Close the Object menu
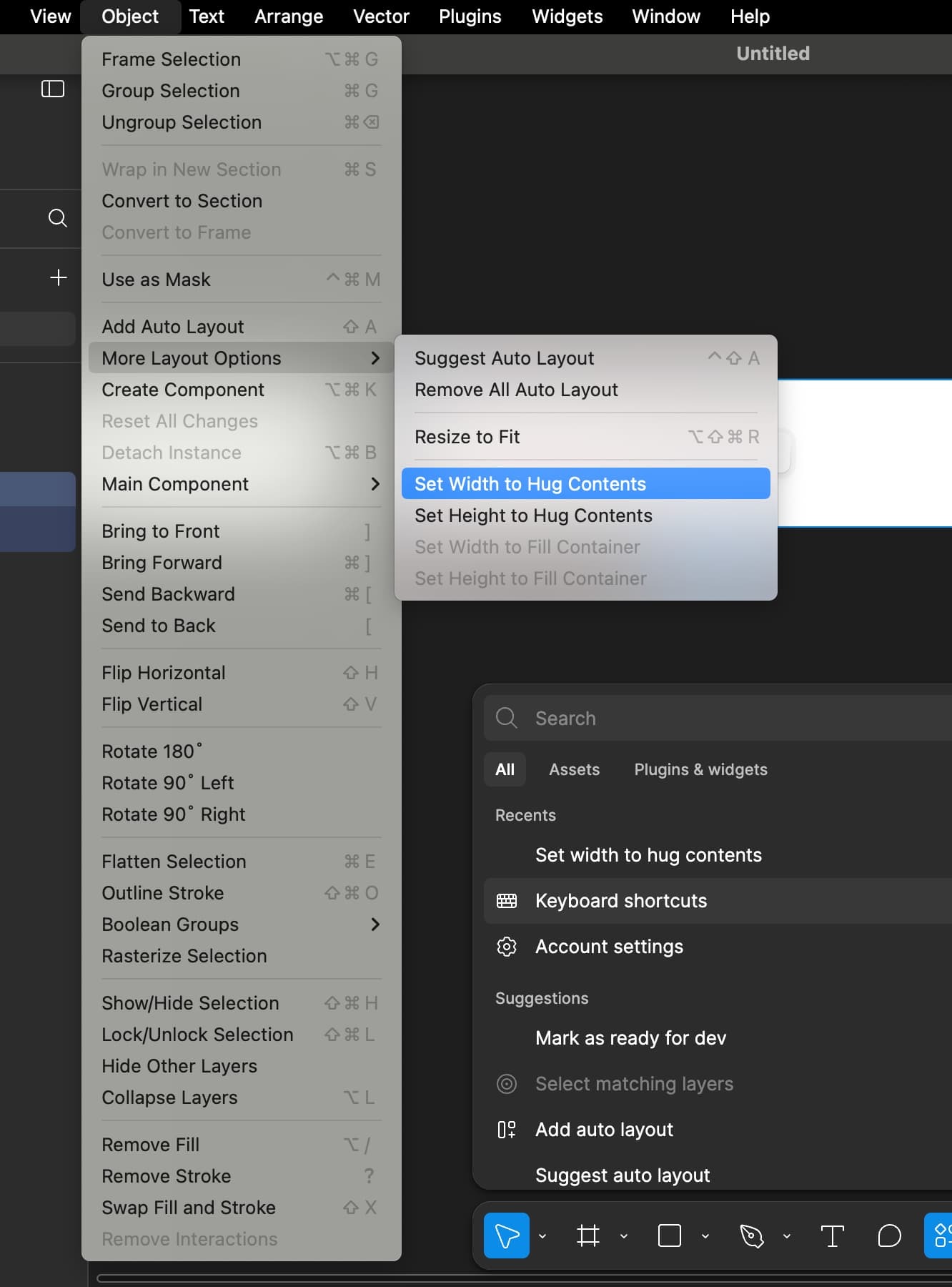The height and width of the screenshot is (1287, 952). click(130, 16)
